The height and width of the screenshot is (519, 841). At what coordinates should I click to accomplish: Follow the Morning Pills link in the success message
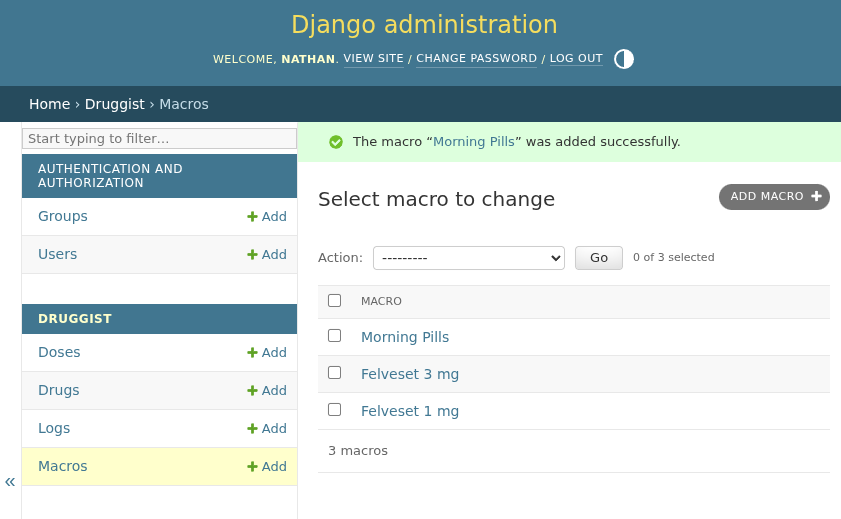pos(474,142)
